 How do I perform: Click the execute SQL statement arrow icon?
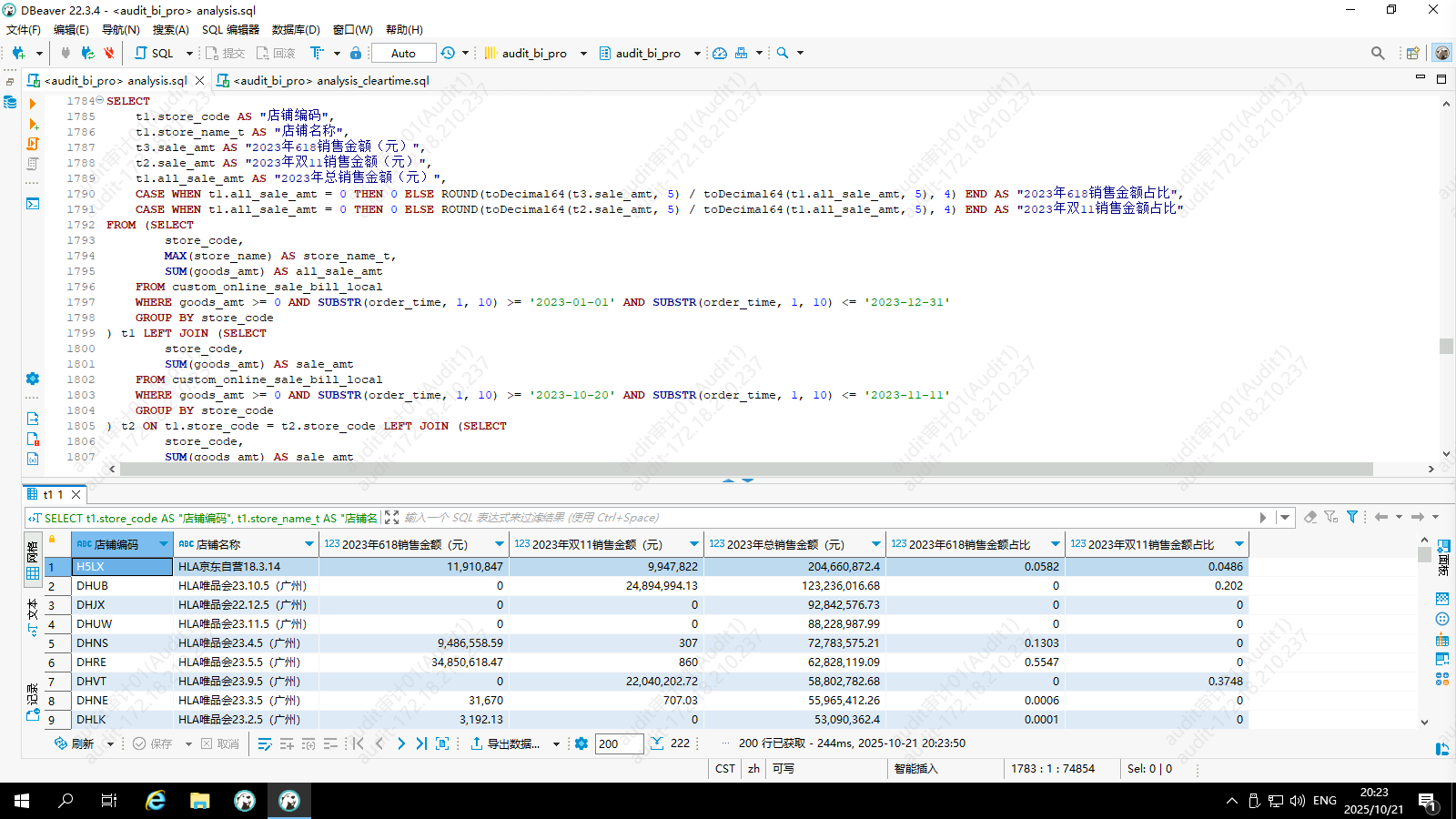33,104
